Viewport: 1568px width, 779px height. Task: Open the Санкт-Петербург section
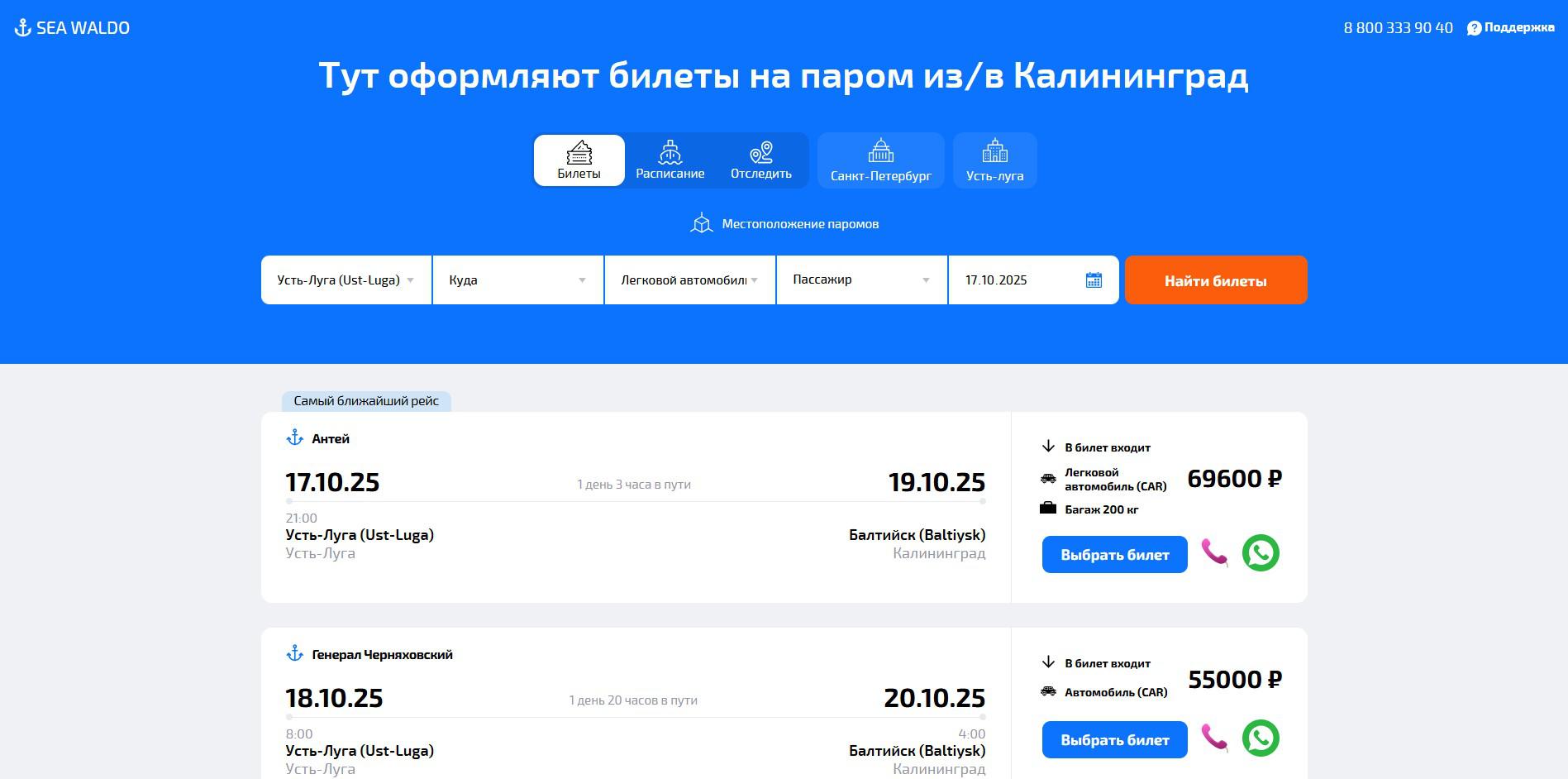[880, 160]
